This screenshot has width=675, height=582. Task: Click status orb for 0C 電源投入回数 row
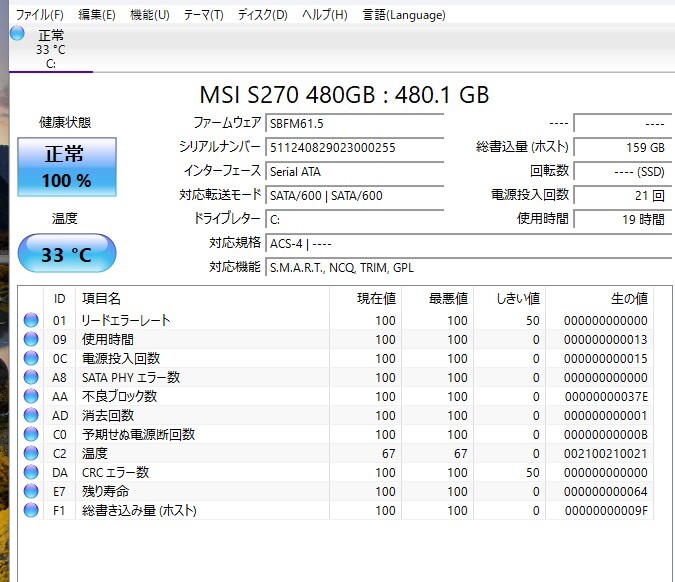pyautogui.click(x=31, y=358)
